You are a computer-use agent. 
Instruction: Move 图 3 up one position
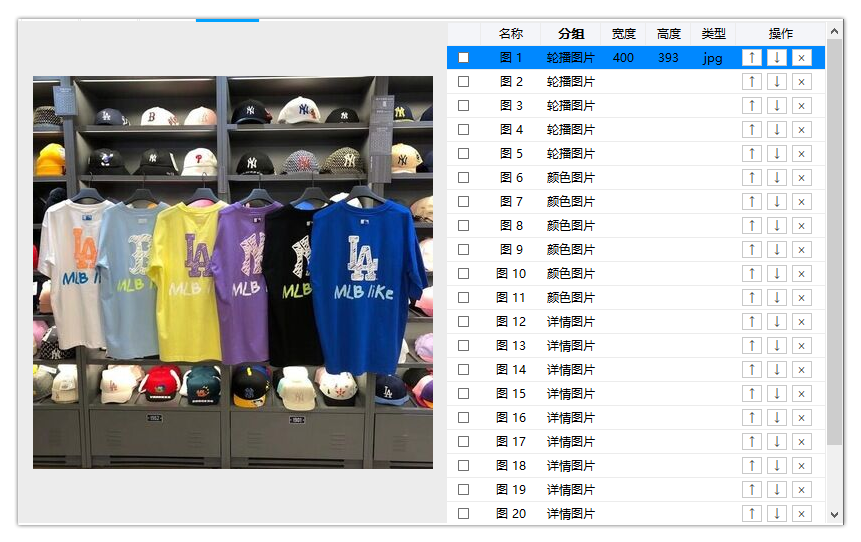tap(751, 105)
